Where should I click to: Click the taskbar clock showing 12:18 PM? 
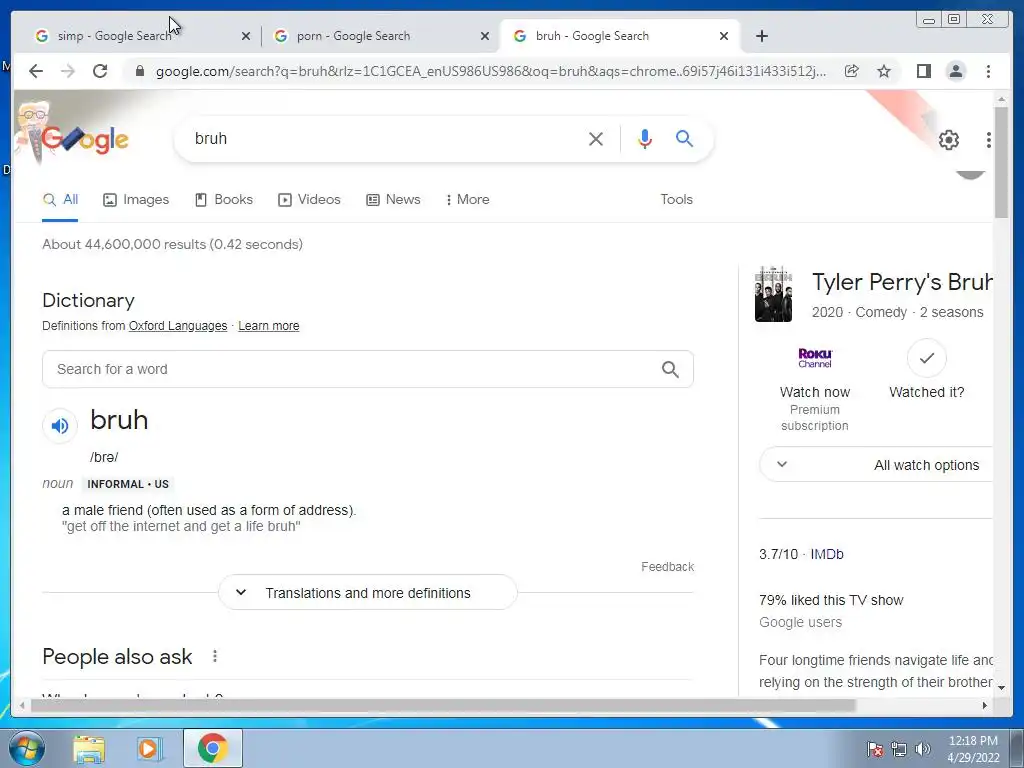click(973, 748)
